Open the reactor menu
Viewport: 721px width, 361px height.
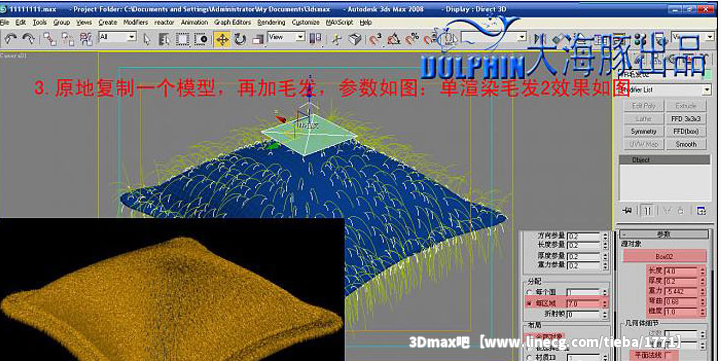pyautogui.click(x=164, y=22)
